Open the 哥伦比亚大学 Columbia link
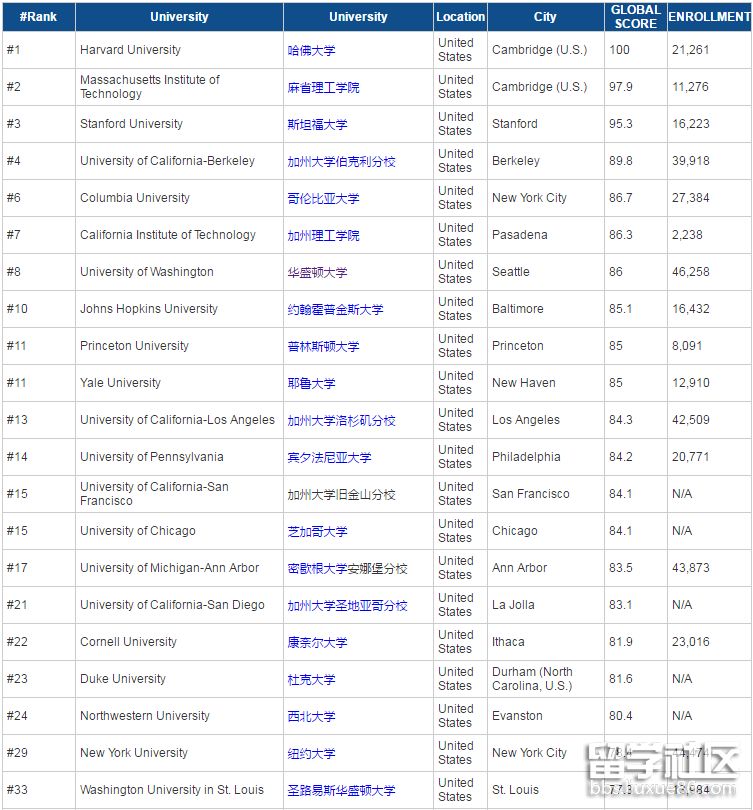Viewport: 753px width, 810px height. [323, 199]
